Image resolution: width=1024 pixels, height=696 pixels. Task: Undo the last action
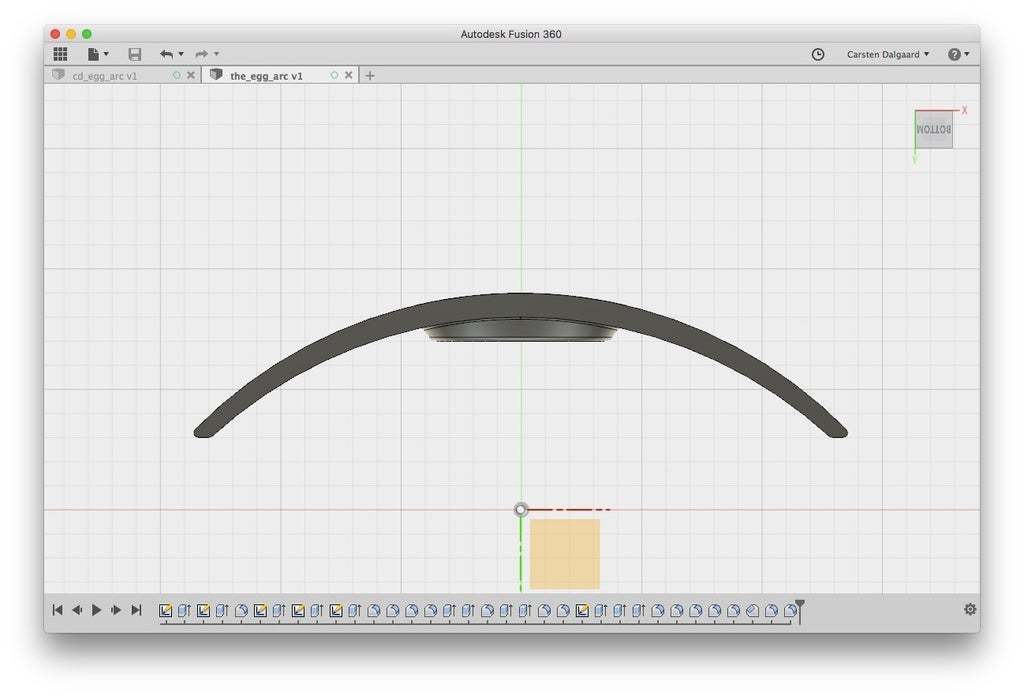167,54
